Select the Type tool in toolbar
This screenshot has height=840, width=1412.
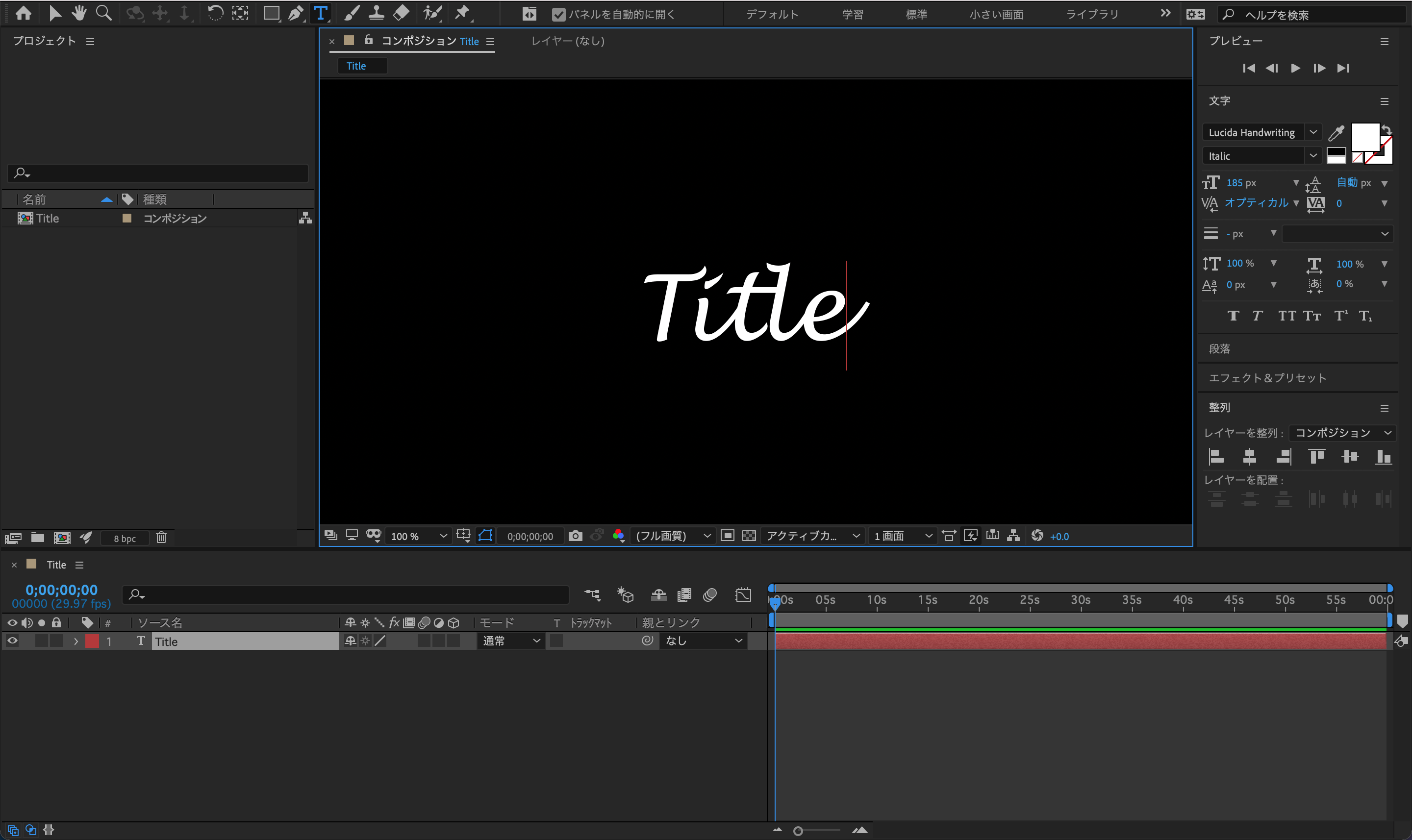point(320,13)
